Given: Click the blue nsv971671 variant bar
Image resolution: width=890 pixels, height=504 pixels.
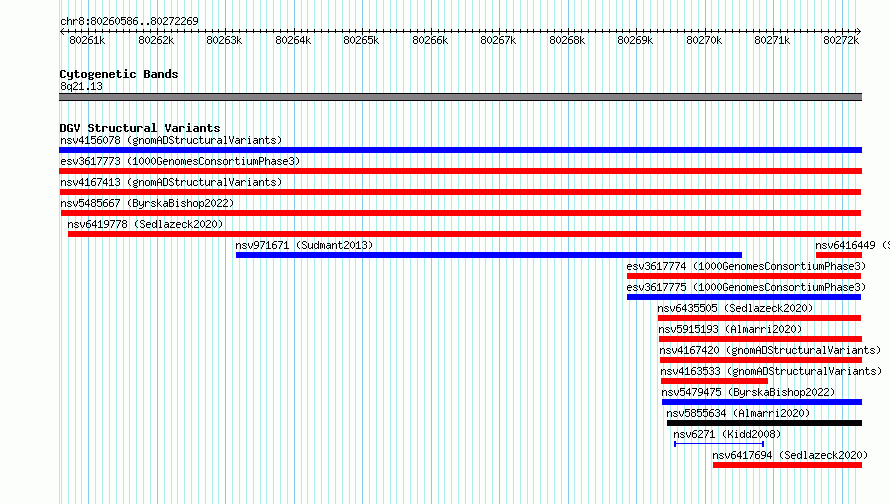Looking at the screenshot, I should pos(489,255).
